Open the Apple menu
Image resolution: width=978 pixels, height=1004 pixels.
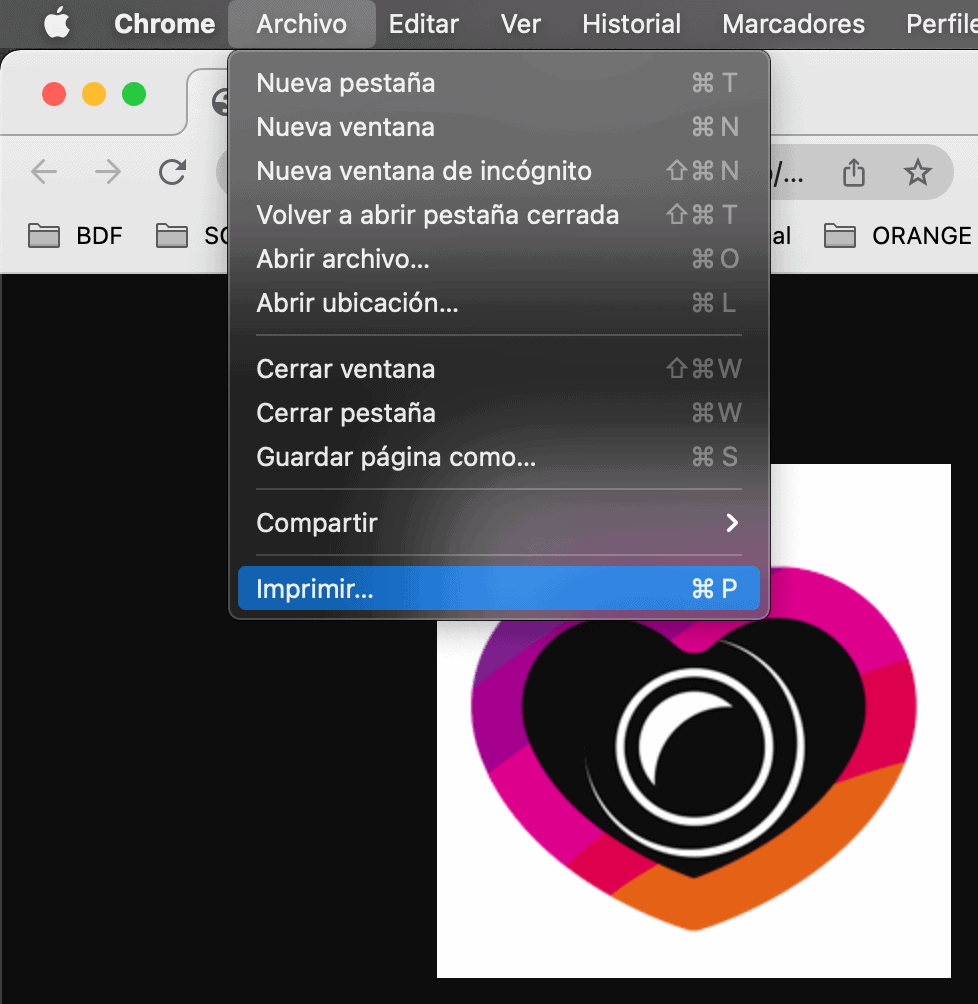(57, 24)
